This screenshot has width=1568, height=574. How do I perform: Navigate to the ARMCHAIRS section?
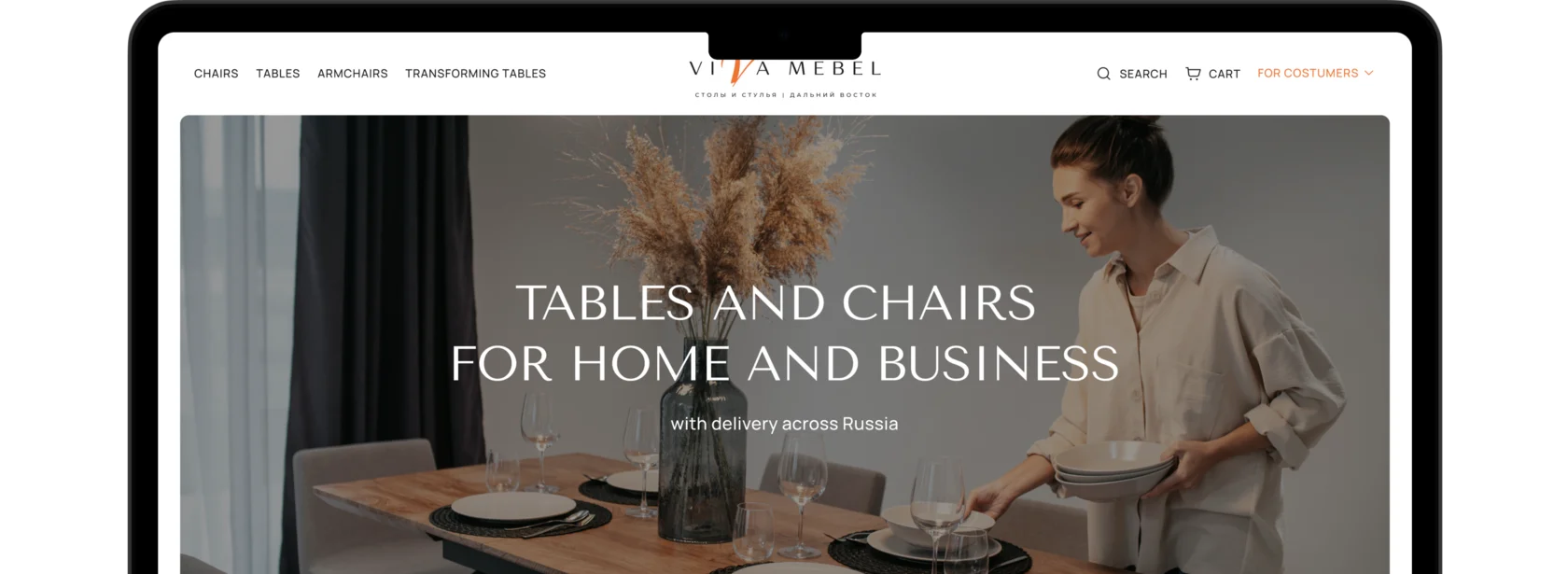(353, 73)
